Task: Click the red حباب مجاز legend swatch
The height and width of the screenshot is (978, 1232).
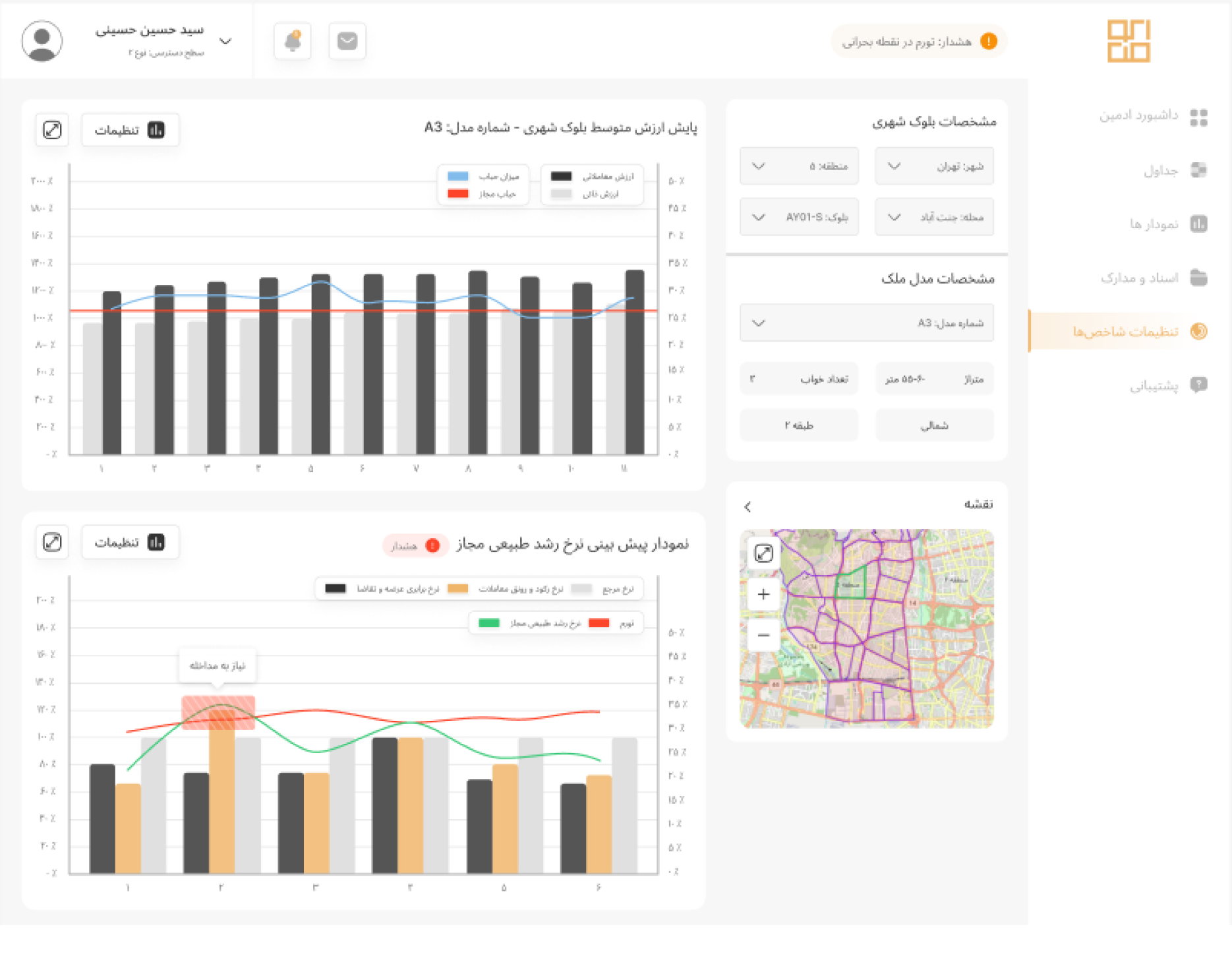Action: pos(458,194)
